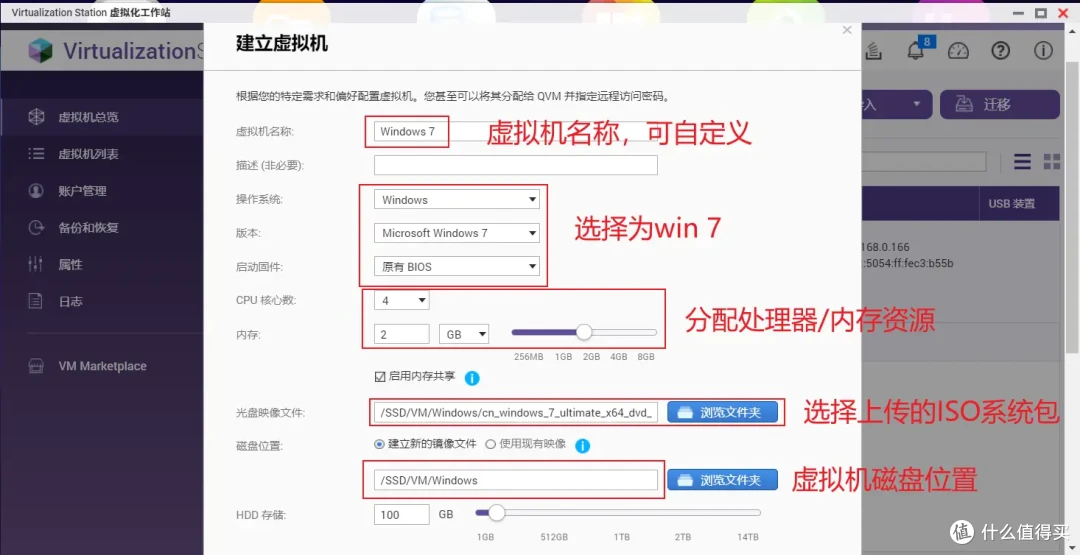Screen dimensions: 1080x555
Task: Open the resource monitor gauge icon
Action: point(958,50)
